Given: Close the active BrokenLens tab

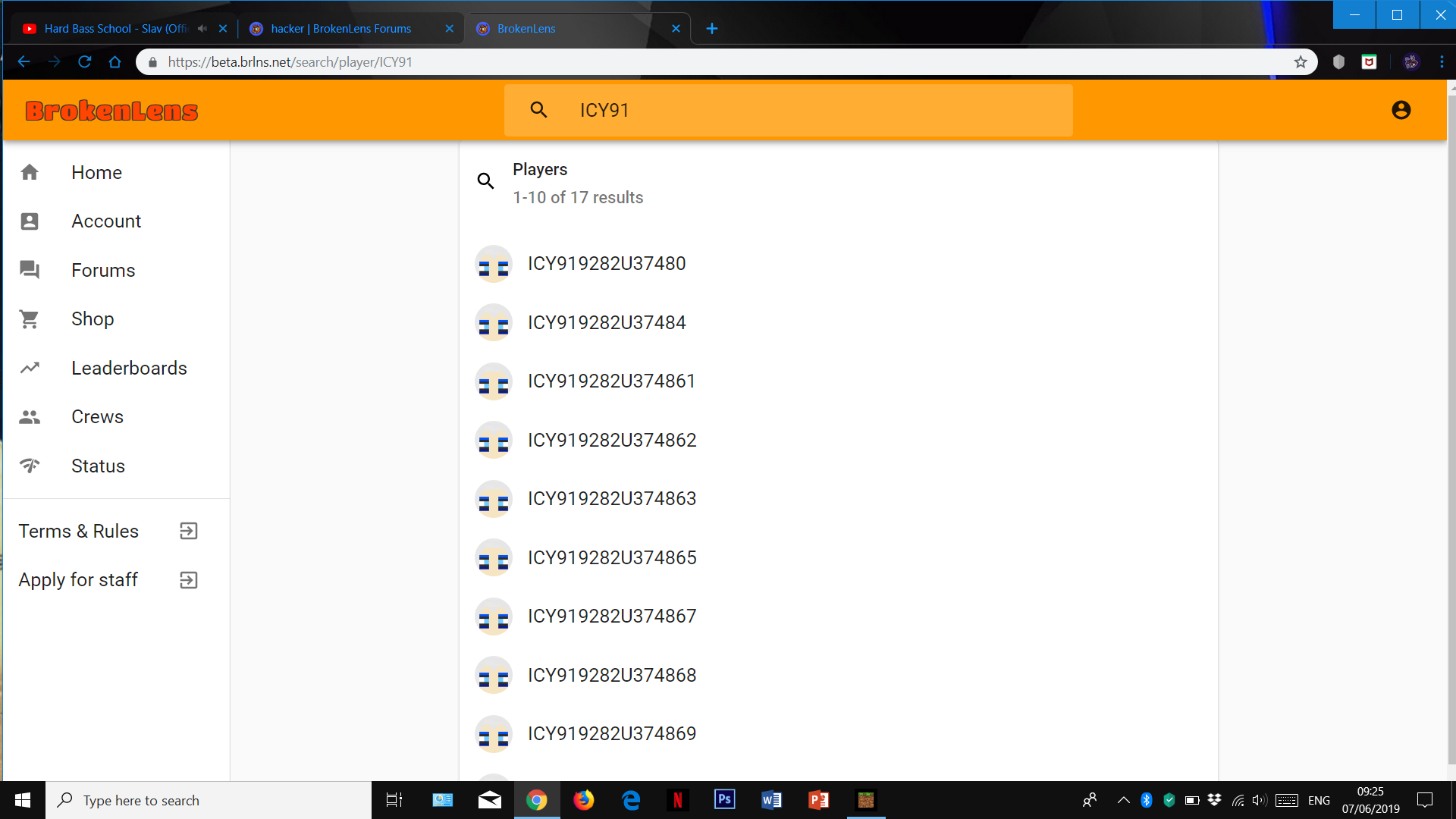Looking at the screenshot, I should point(676,29).
